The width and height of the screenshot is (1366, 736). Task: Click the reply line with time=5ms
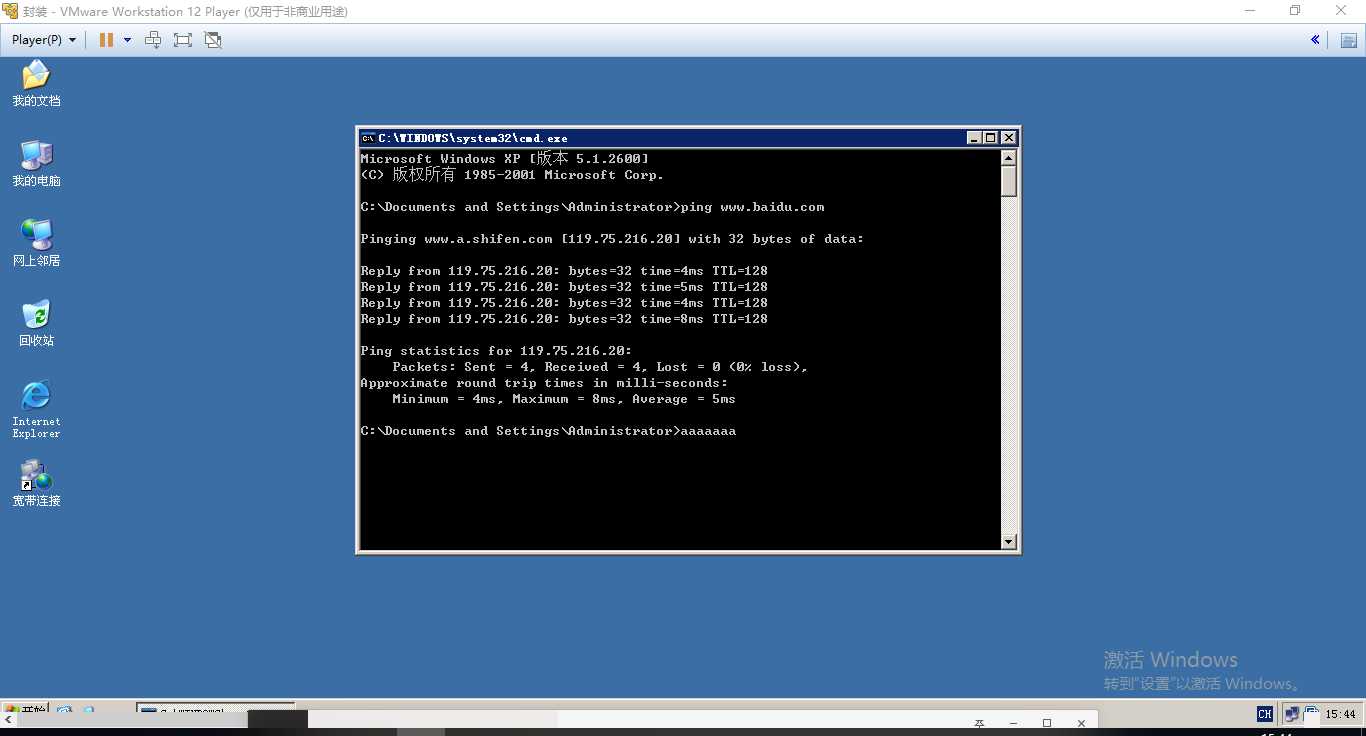(564, 287)
